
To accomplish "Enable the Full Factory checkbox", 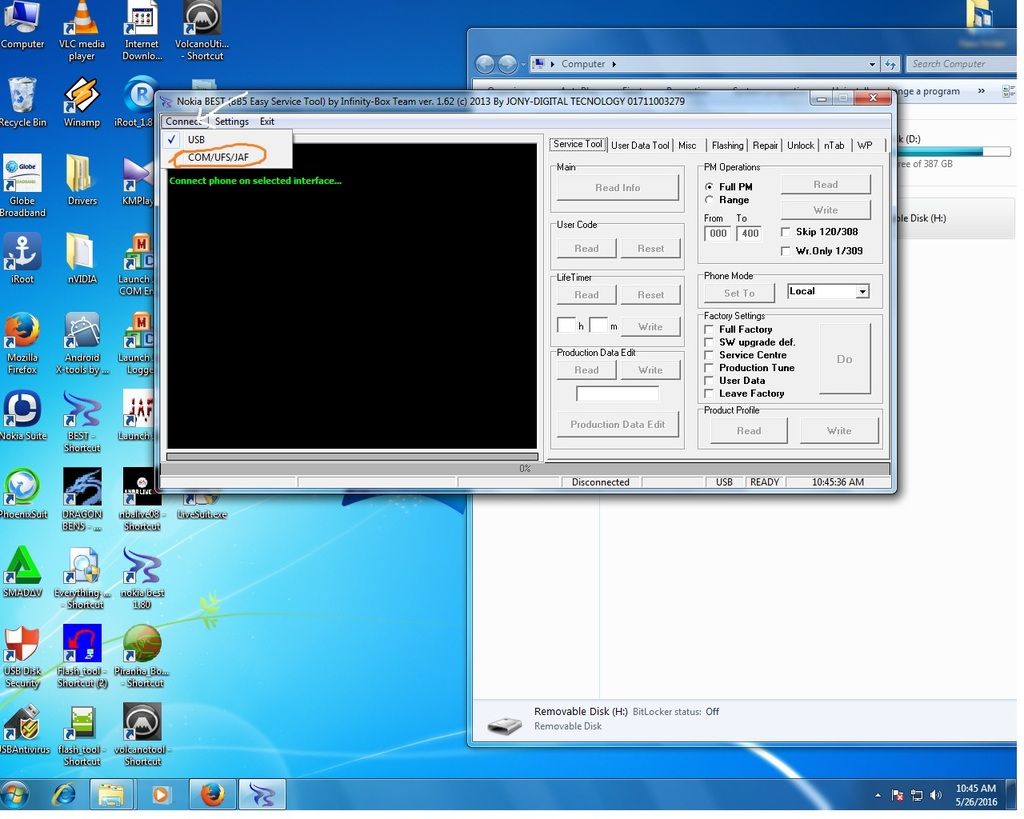I will 709,329.
